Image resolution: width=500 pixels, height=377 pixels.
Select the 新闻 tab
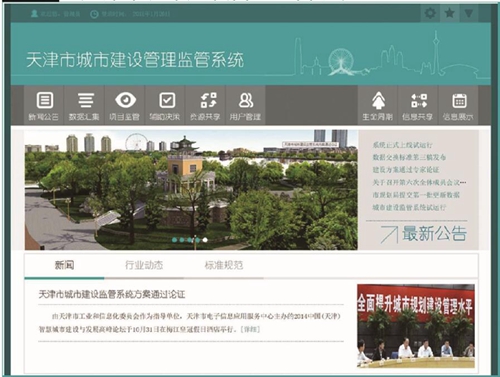click(x=64, y=265)
